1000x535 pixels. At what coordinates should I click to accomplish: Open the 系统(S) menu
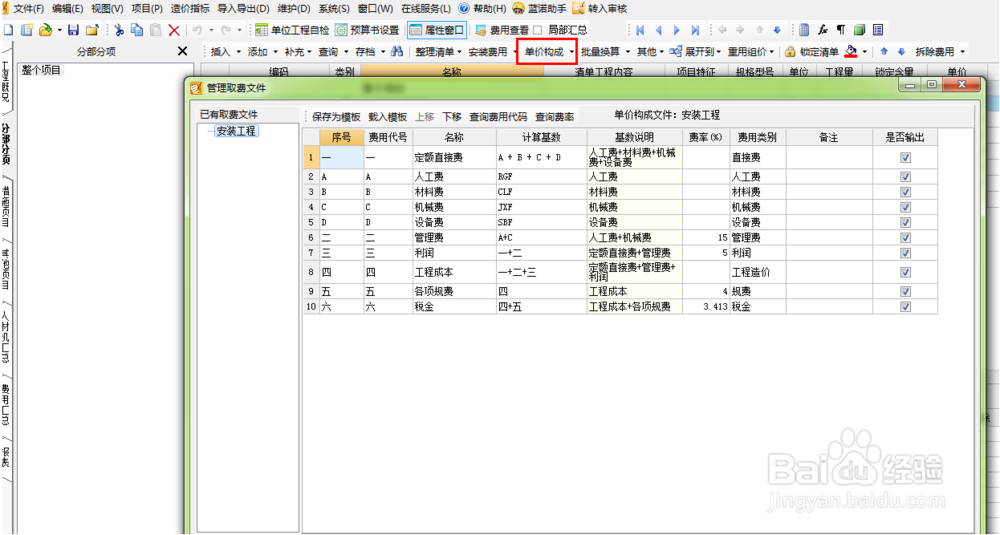point(334,9)
